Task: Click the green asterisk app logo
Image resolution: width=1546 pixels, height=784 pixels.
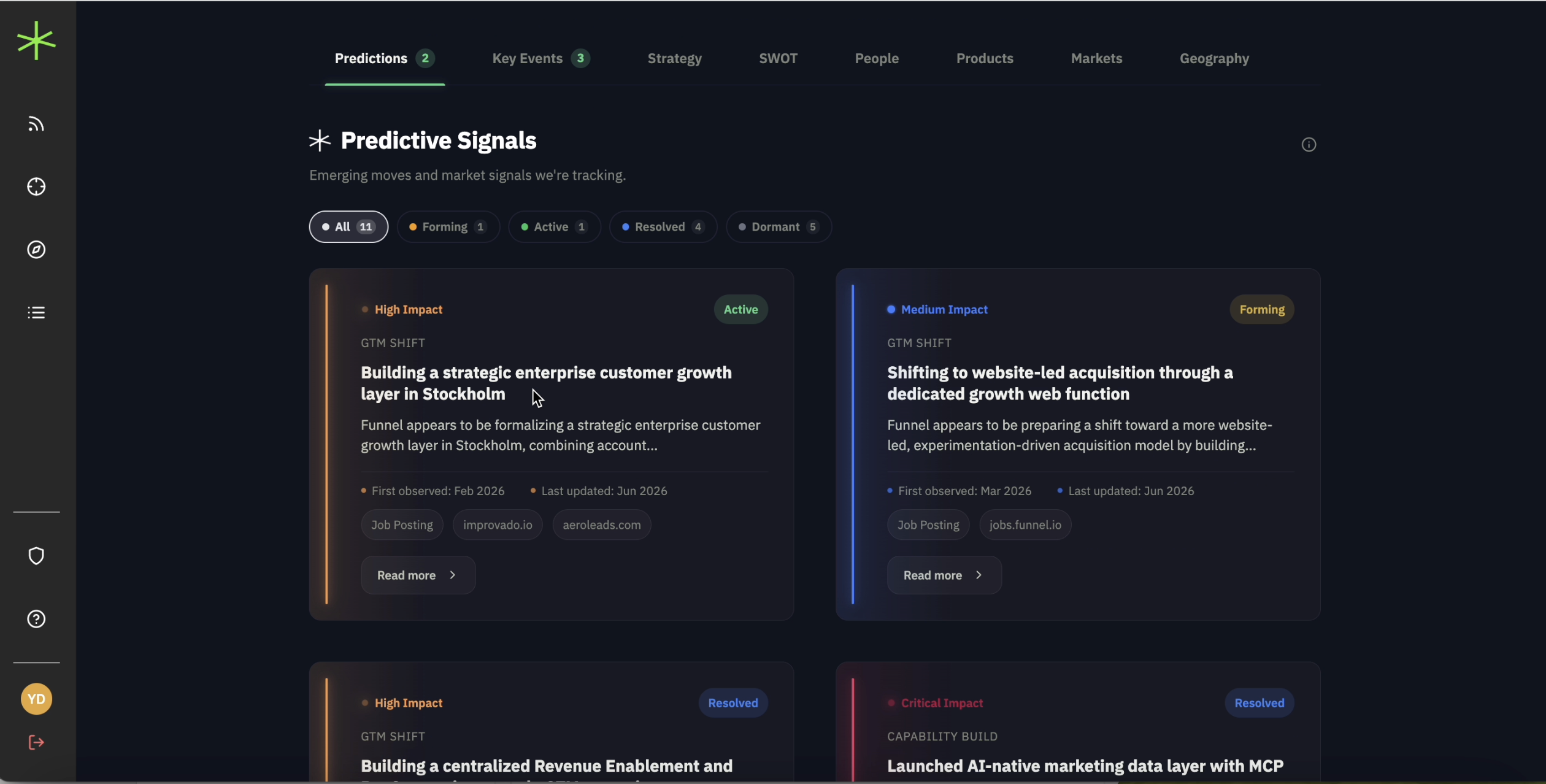Action: point(36,40)
